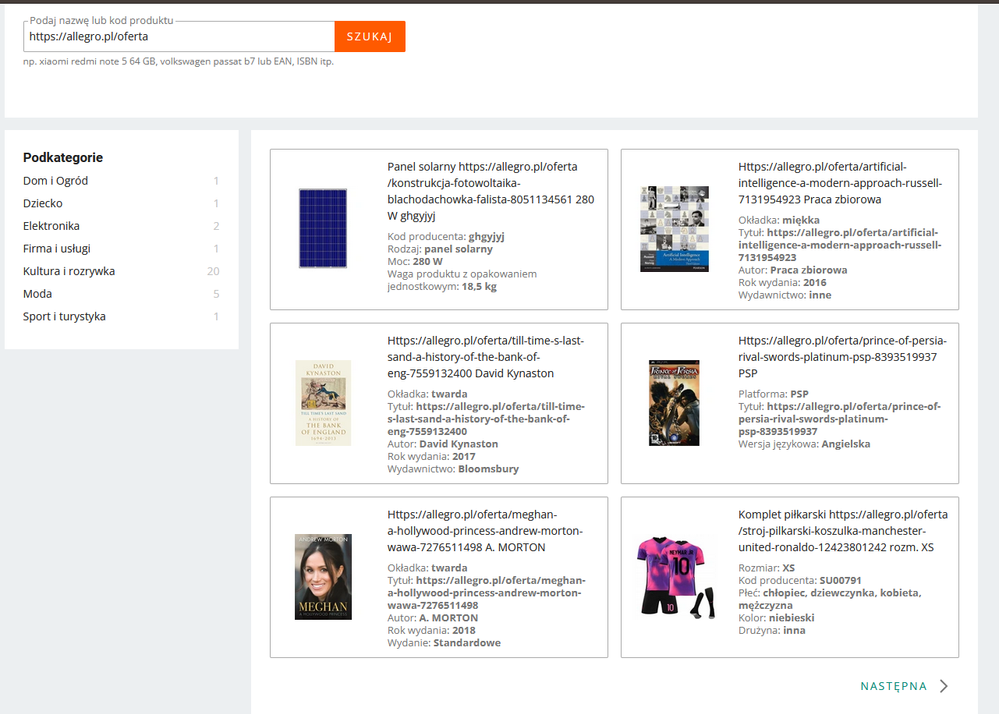This screenshot has width=999, height=714.
Task: Open the meghan A. MORTON product title
Action: click(485, 531)
